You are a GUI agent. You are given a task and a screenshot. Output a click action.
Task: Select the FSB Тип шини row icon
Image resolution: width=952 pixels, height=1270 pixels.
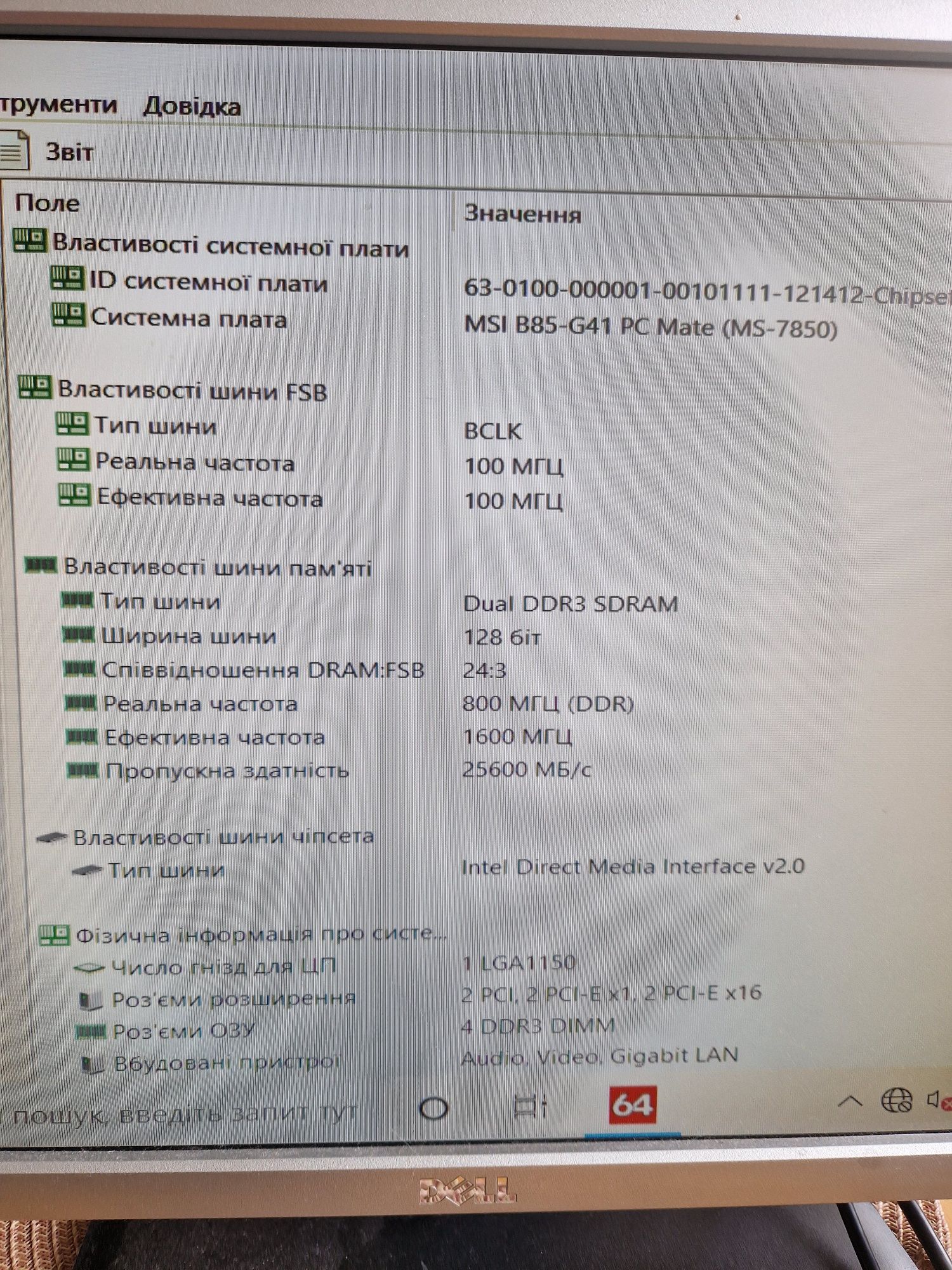[x=72, y=423]
